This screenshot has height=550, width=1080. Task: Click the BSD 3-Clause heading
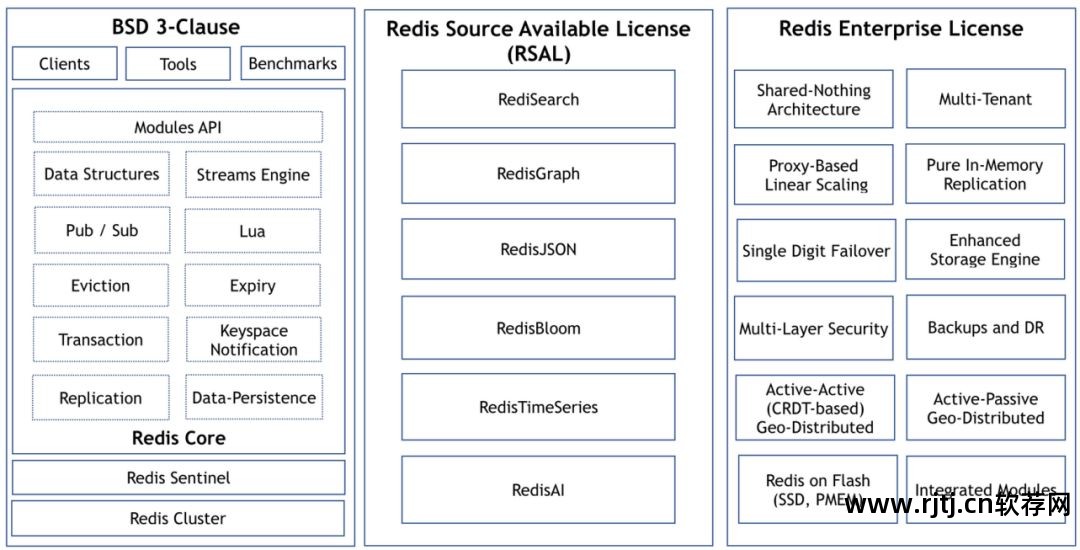tap(176, 28)
